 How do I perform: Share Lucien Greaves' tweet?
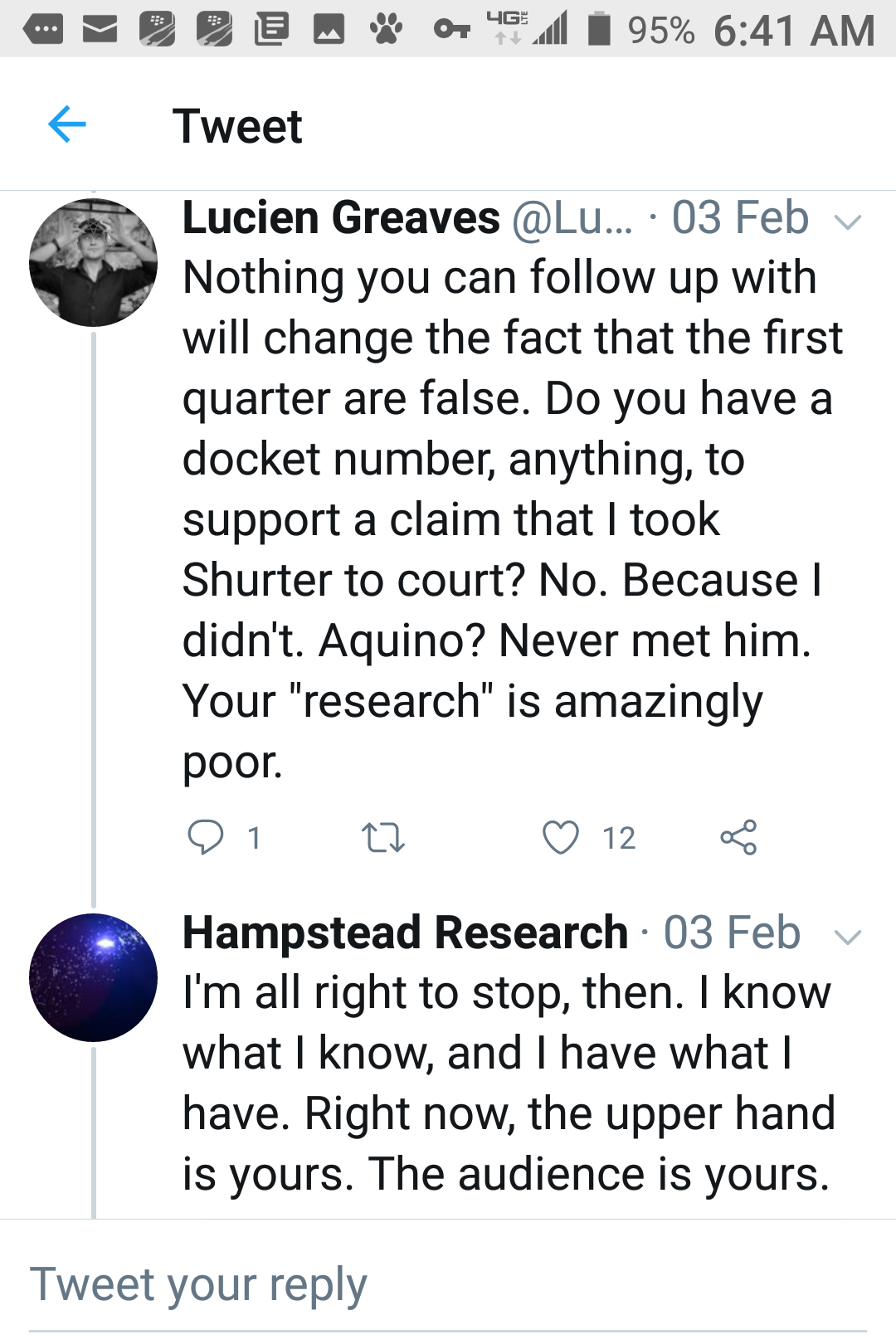click(x=738, y=837)
